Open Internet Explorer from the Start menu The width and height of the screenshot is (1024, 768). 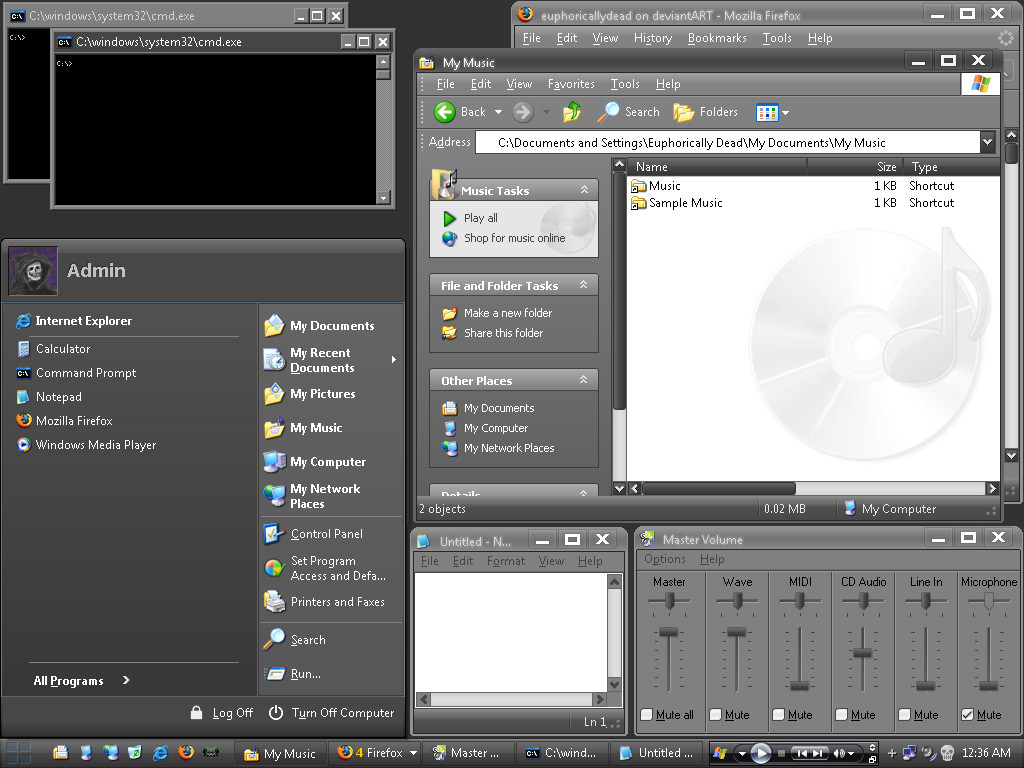pyautogui.click(x=74, y=321)
